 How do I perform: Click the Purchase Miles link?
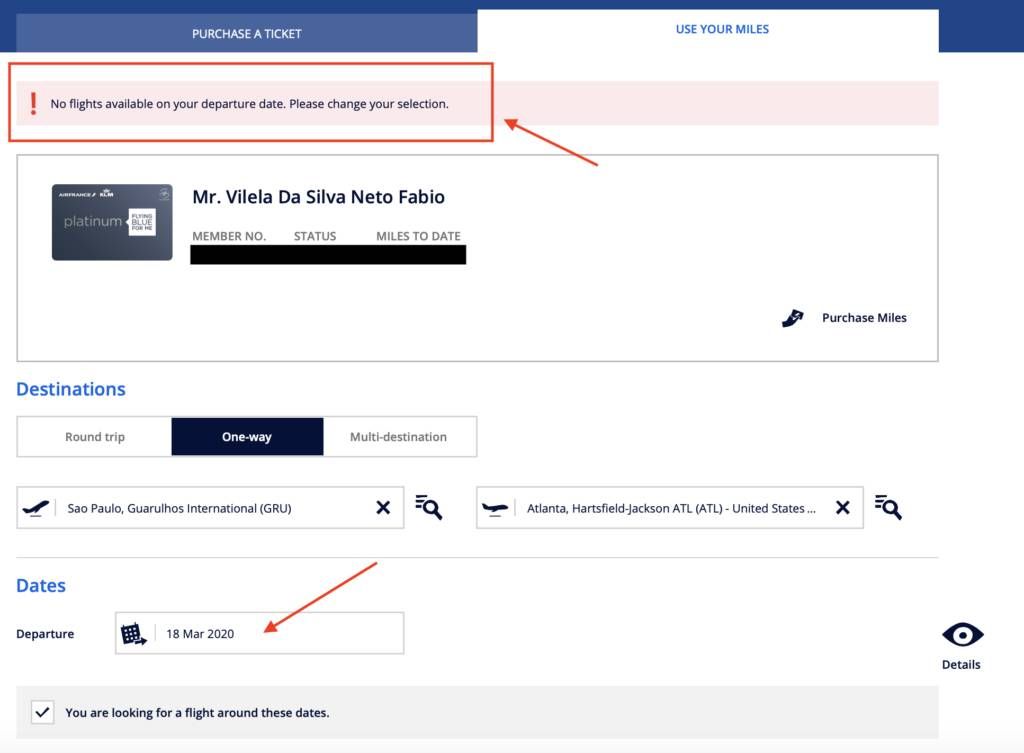pos(864,317)
